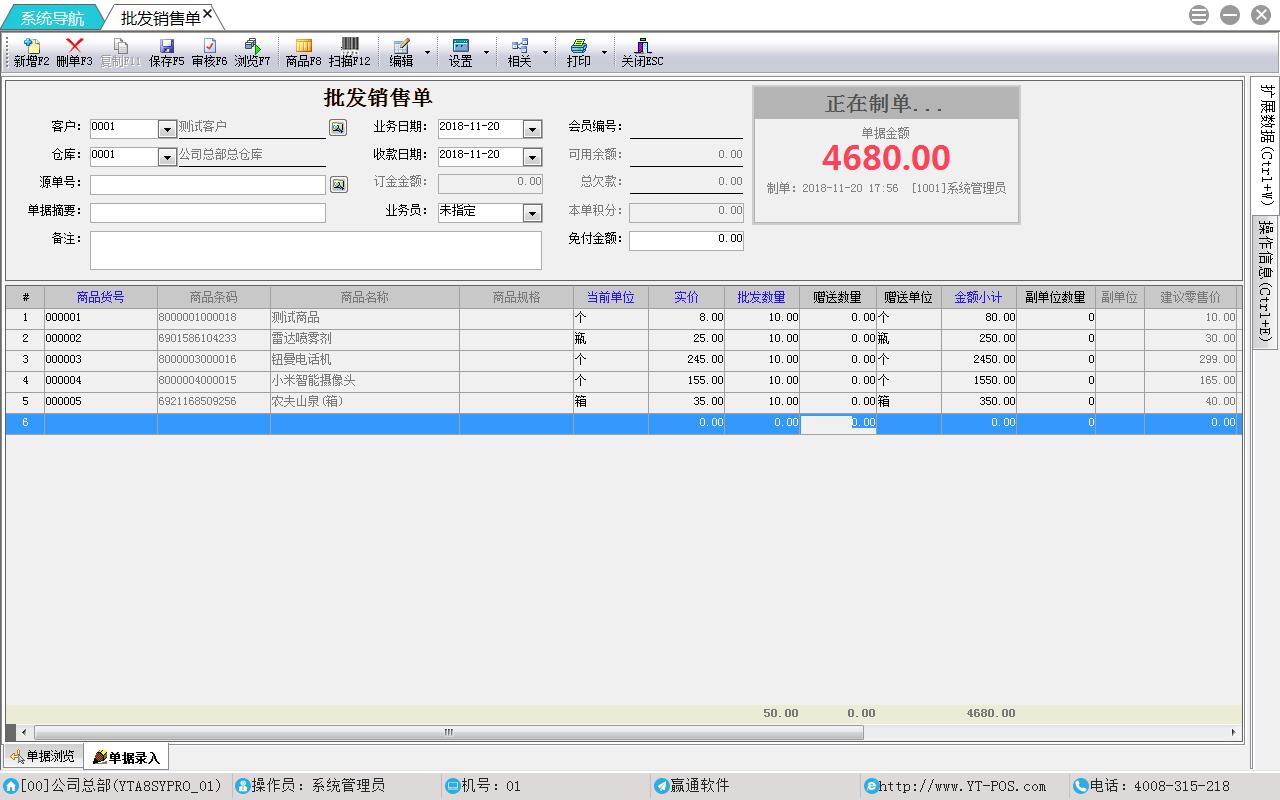Click the lookup icon beside customer name

point(338,128)
